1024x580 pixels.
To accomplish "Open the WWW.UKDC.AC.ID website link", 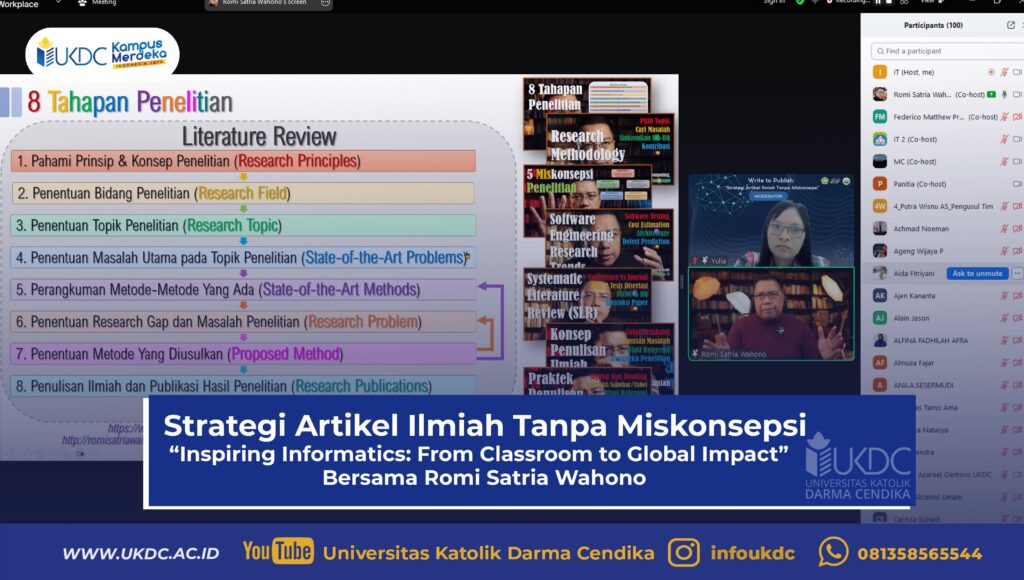I will tap(141, 554).
